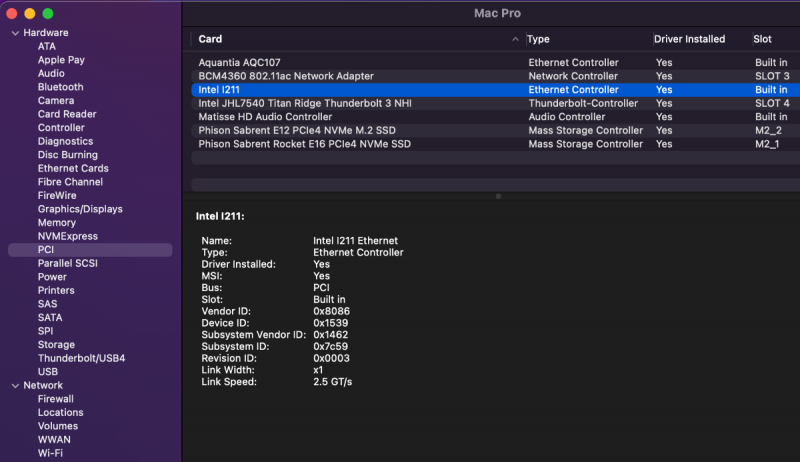The height and width of the screenshot is (462, 800).
Task: Select Volumes under Network
Action: click(x=58, y=426)
